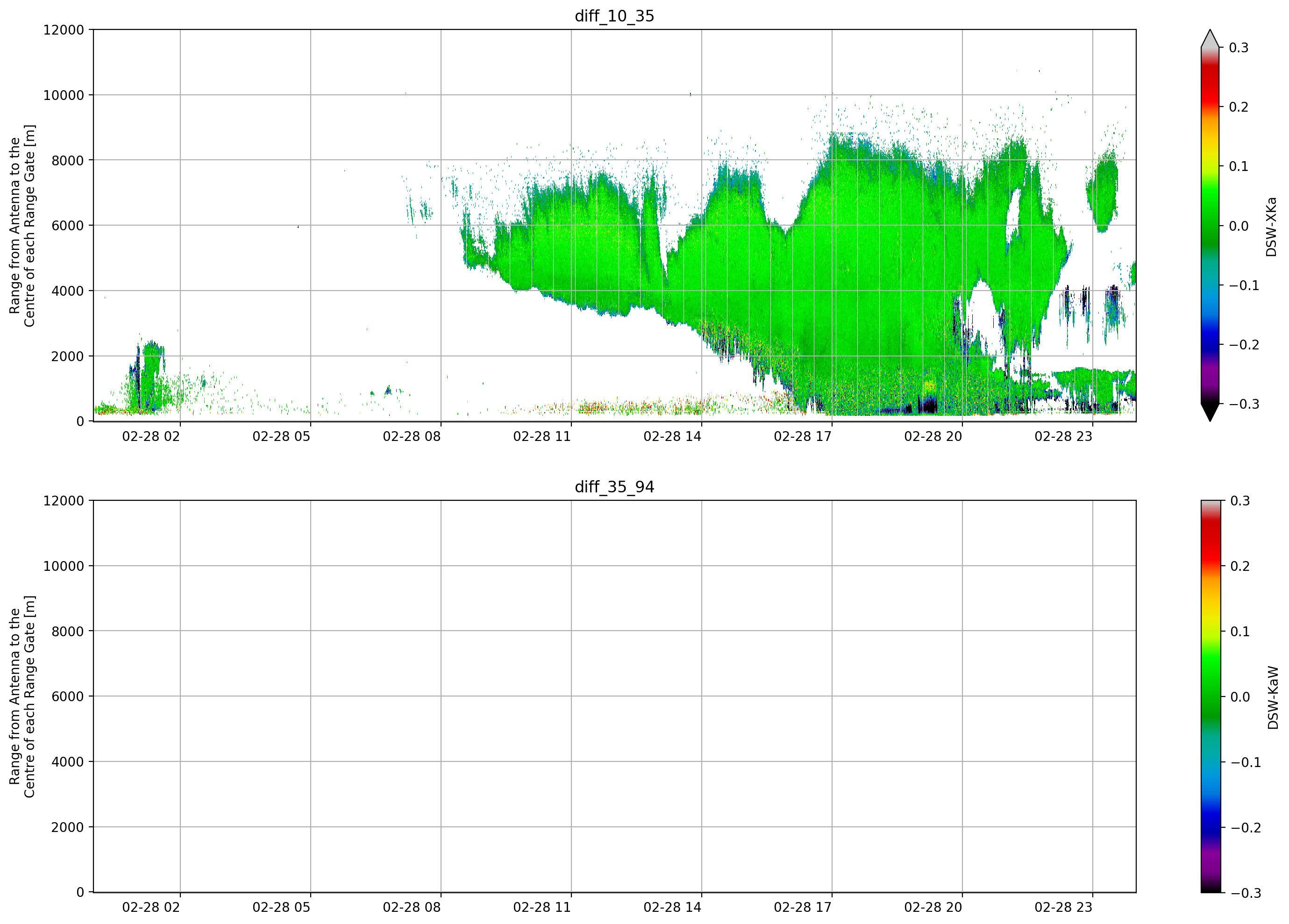Screen dimensions: 1289x924
Task: Click the −0.2 tick on DSW-KaW colorbar
Action: (x=1246, y=827)
